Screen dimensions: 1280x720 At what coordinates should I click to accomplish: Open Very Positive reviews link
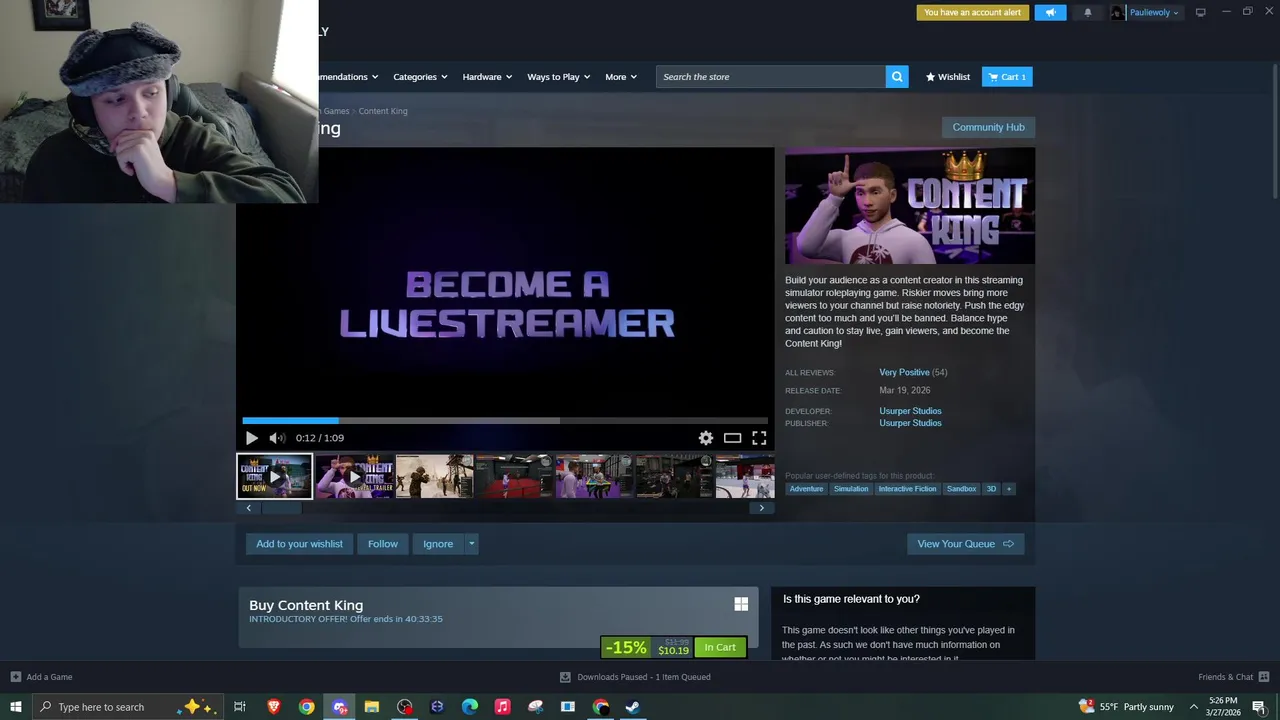[x=904, y=372]
